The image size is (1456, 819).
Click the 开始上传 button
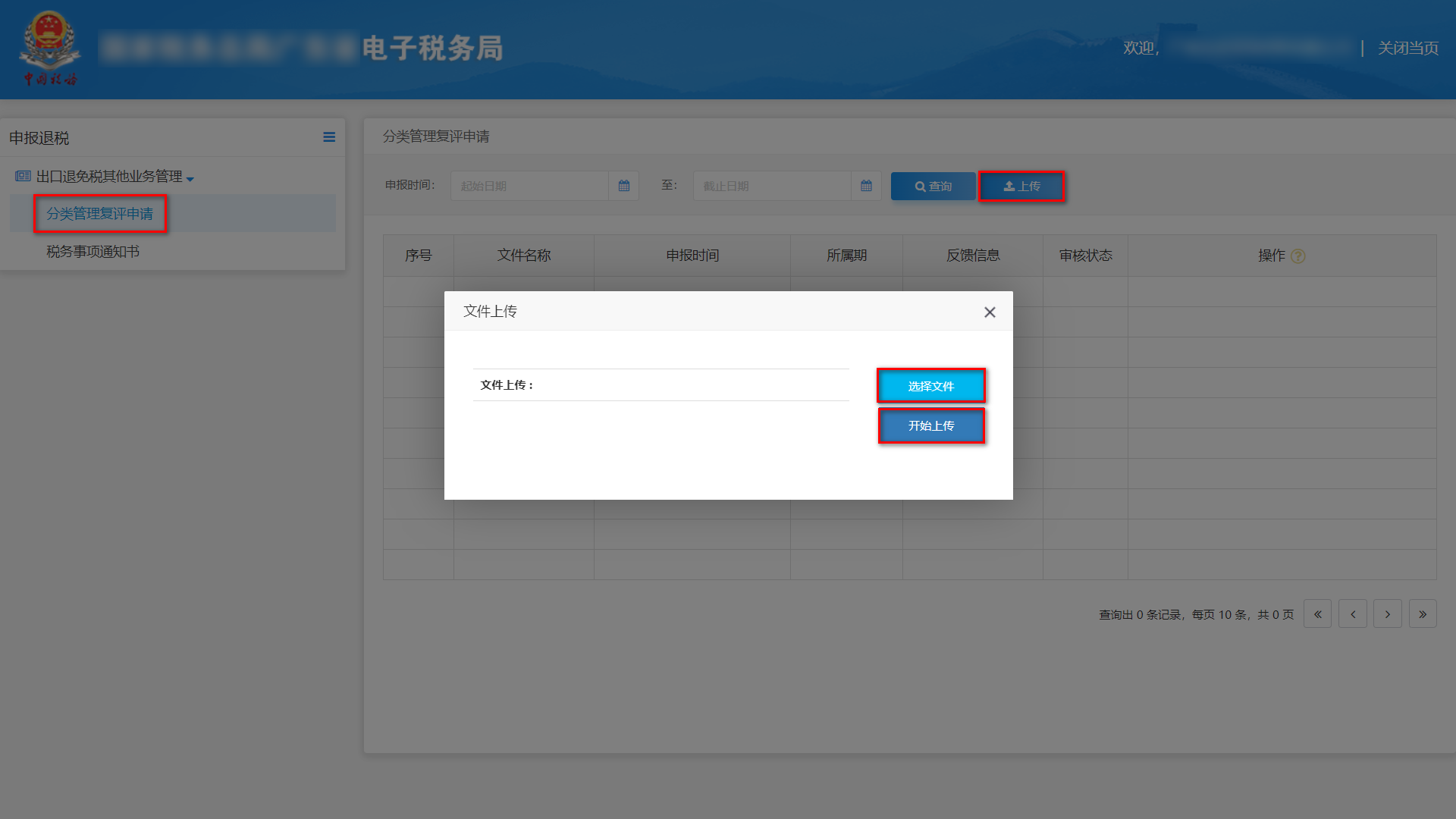931,425
